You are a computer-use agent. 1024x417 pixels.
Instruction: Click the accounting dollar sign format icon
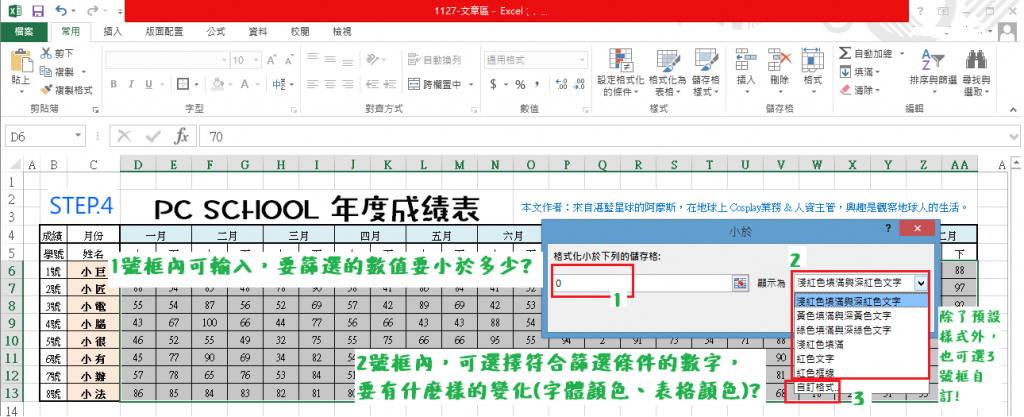(494, 84)
